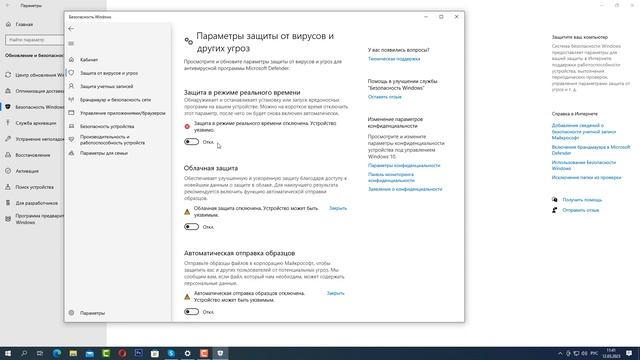Open Включение брандмауэра в Microsoft Defender link

point(591,150)
